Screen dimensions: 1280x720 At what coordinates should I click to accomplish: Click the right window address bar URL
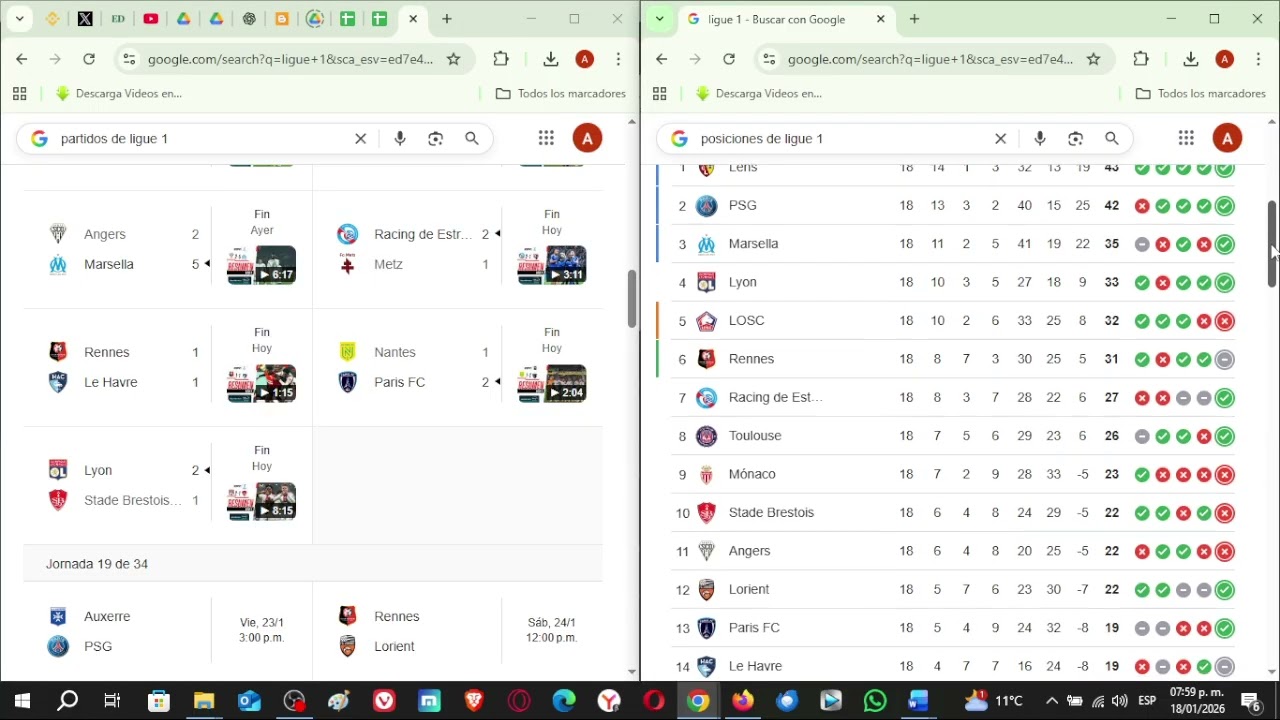point(931,59)
